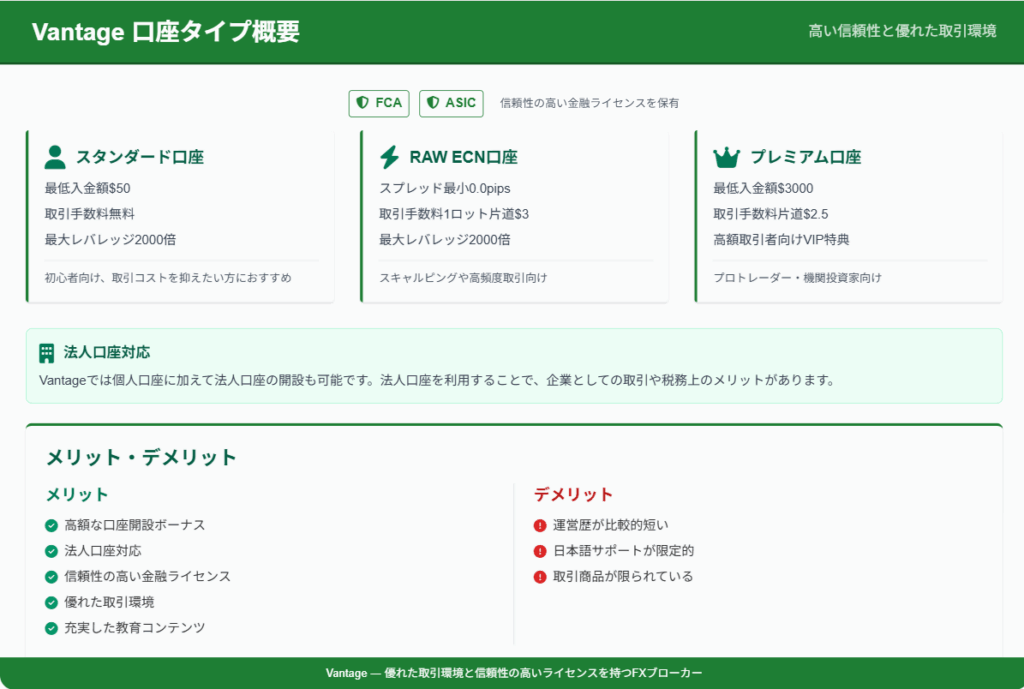
Task: Click the メリット section heading
Action: [77, 494]
